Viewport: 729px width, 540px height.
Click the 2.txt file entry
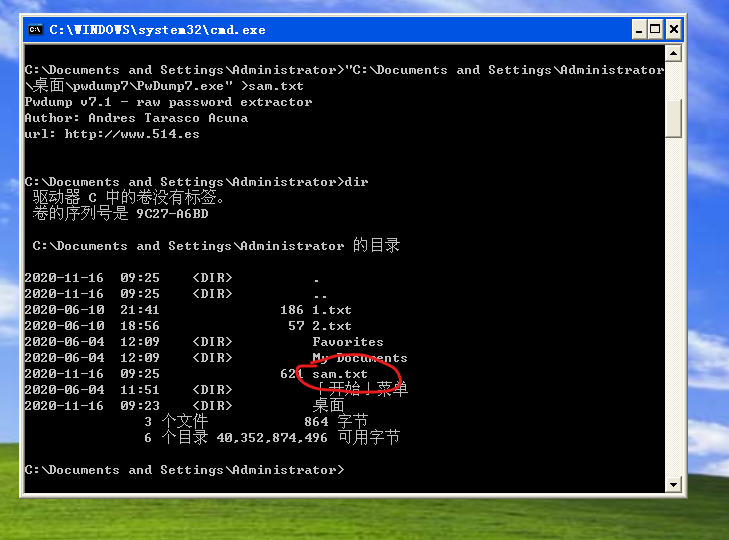(331, 326)
